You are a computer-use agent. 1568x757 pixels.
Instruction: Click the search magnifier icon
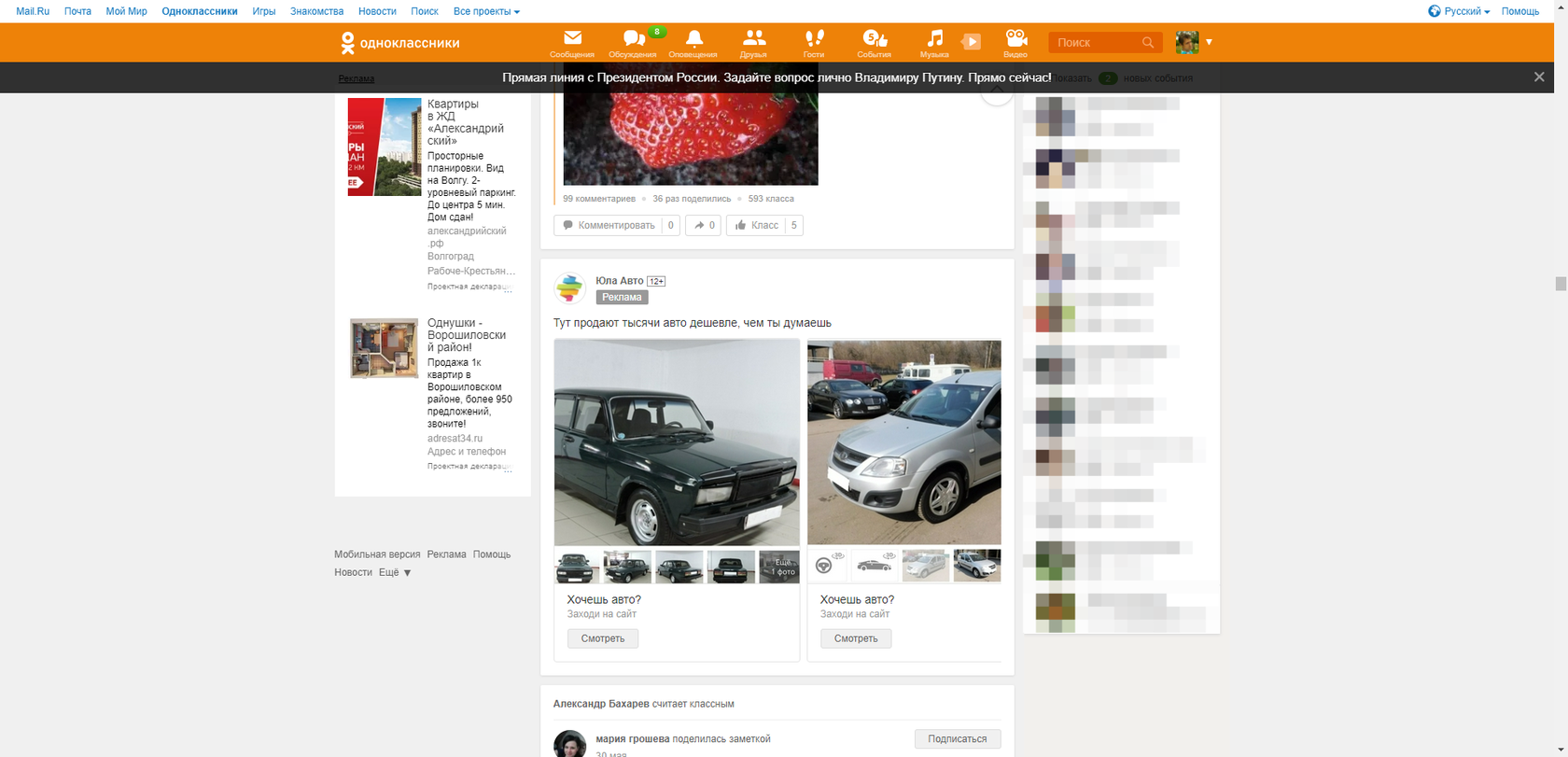(1148, 42)
